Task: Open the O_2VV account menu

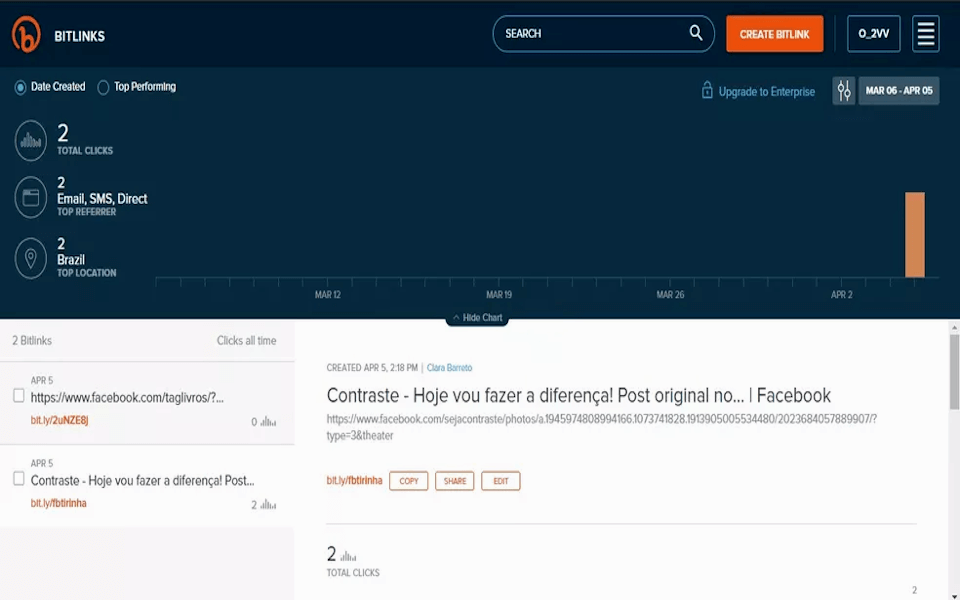Action: (x=874, y=34)
